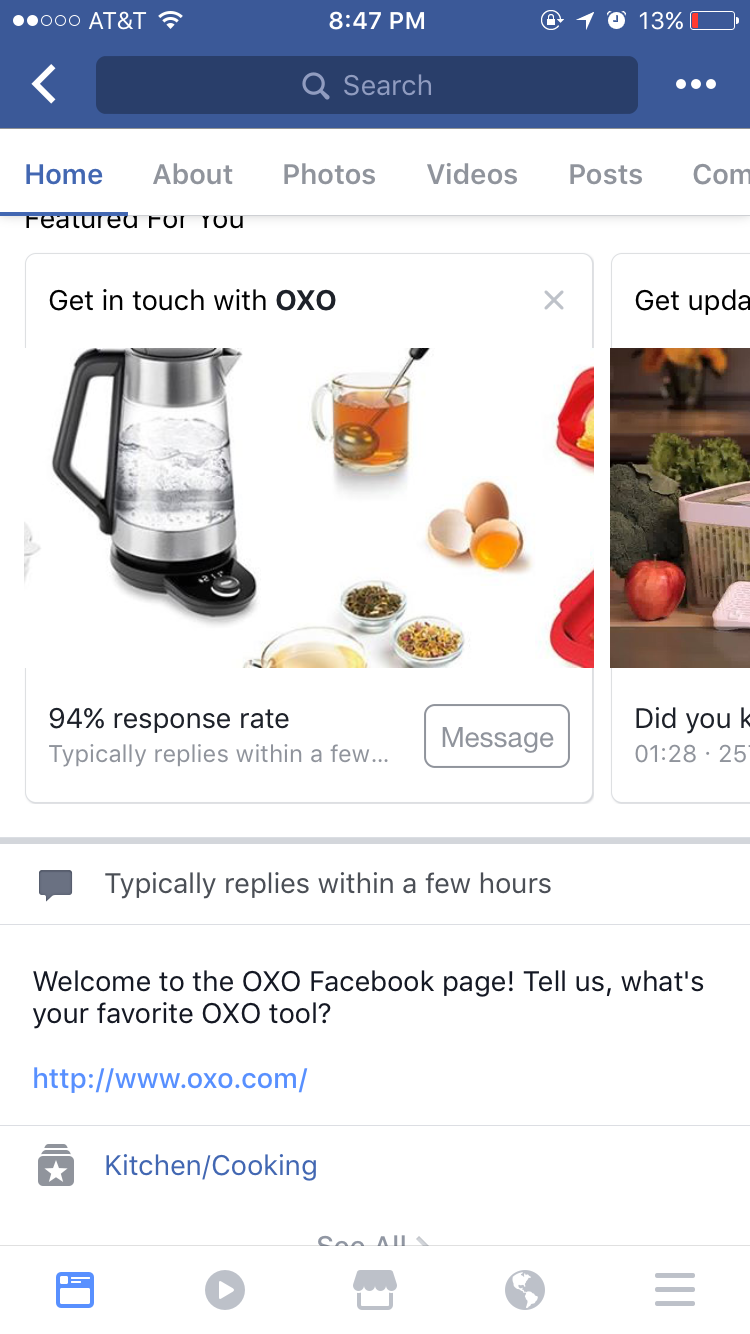Open the Notifications globe icon
The image size is (750, 1334).
pyautogui.click(x=525, y=1290)
